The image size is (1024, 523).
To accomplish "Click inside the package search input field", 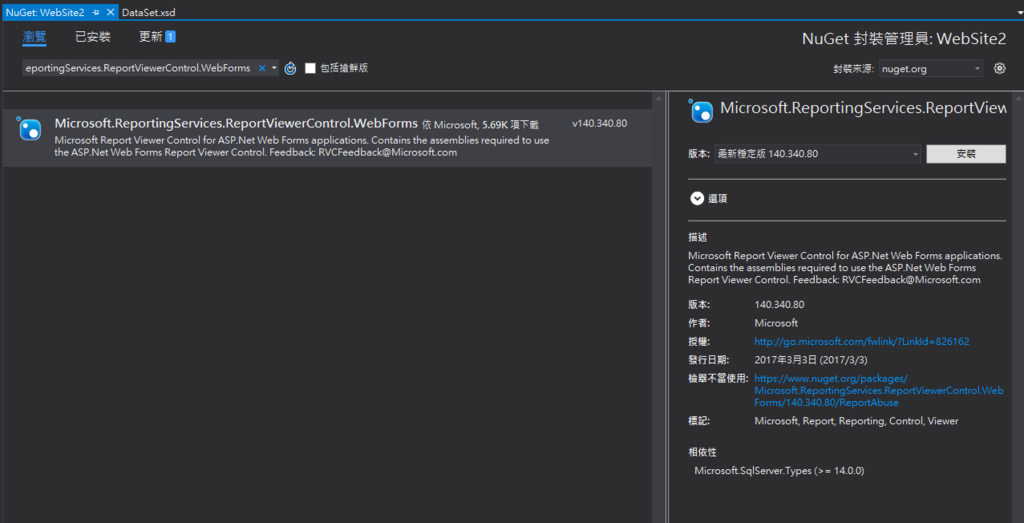I will [138, 68].
